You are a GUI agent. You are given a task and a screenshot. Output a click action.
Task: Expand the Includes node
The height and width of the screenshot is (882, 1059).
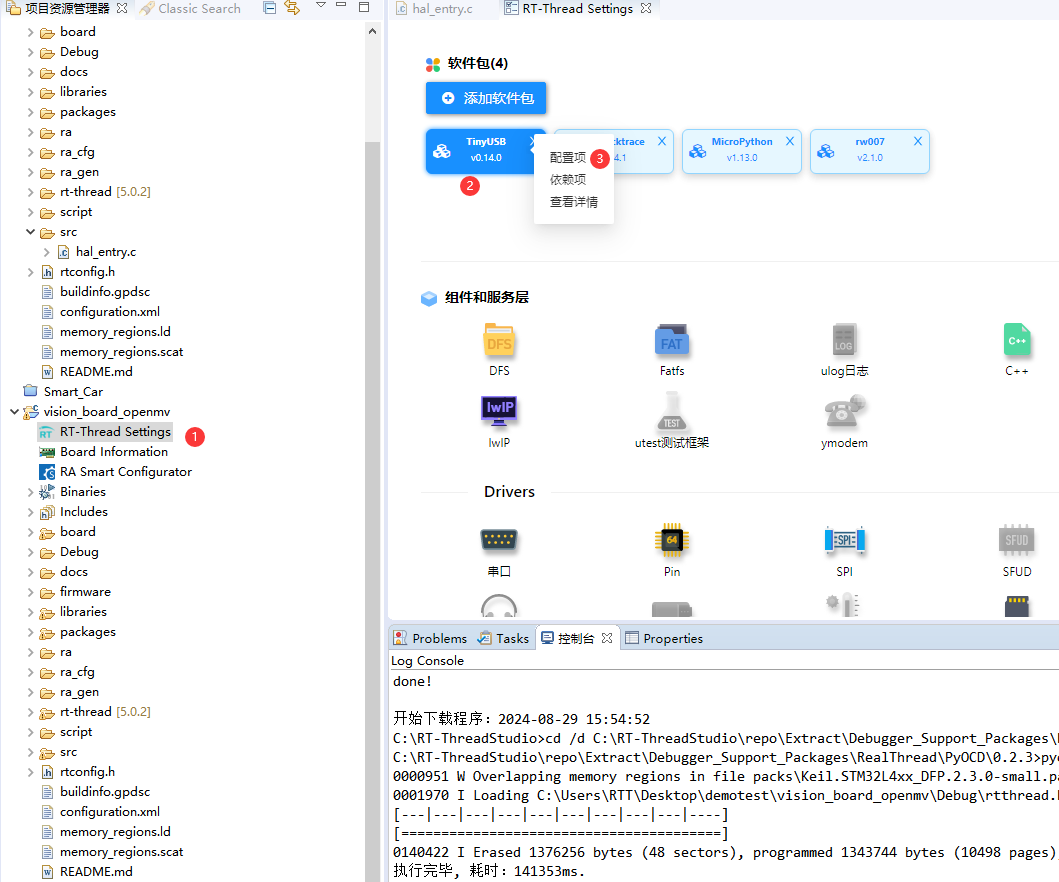[30, 513]
